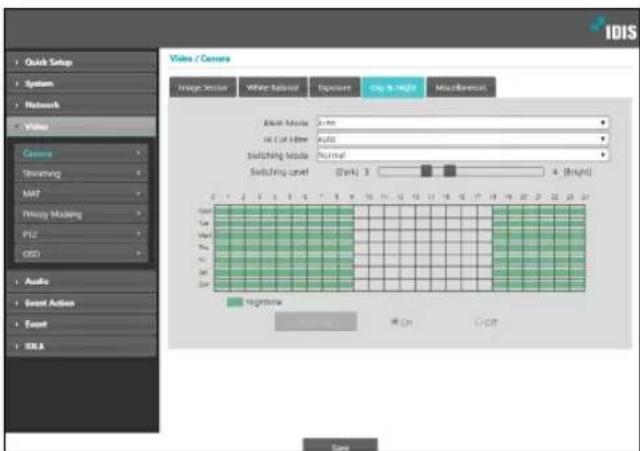
Task: Open the Privacy Masking submenu item
Action: [81, 214]
